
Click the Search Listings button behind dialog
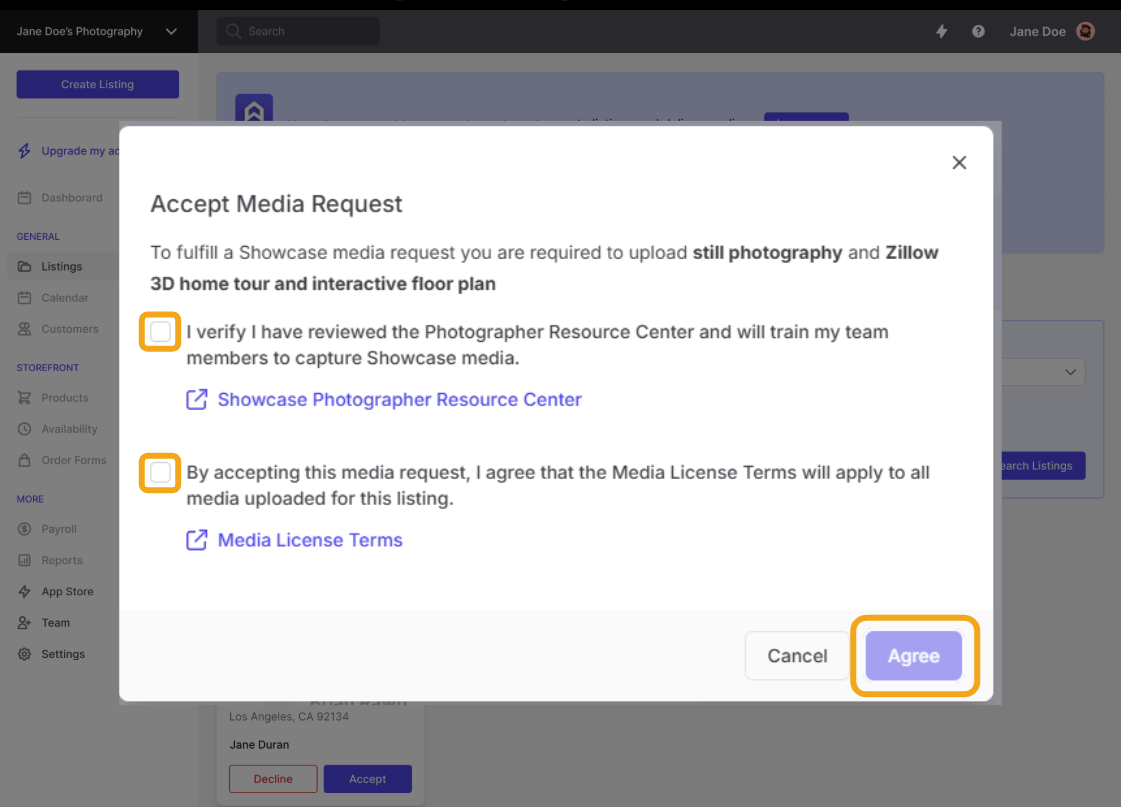point(1043,465)
